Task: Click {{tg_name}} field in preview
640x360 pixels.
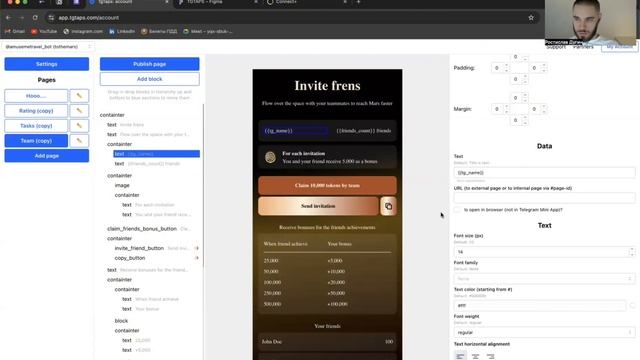Action: [295, 131]
